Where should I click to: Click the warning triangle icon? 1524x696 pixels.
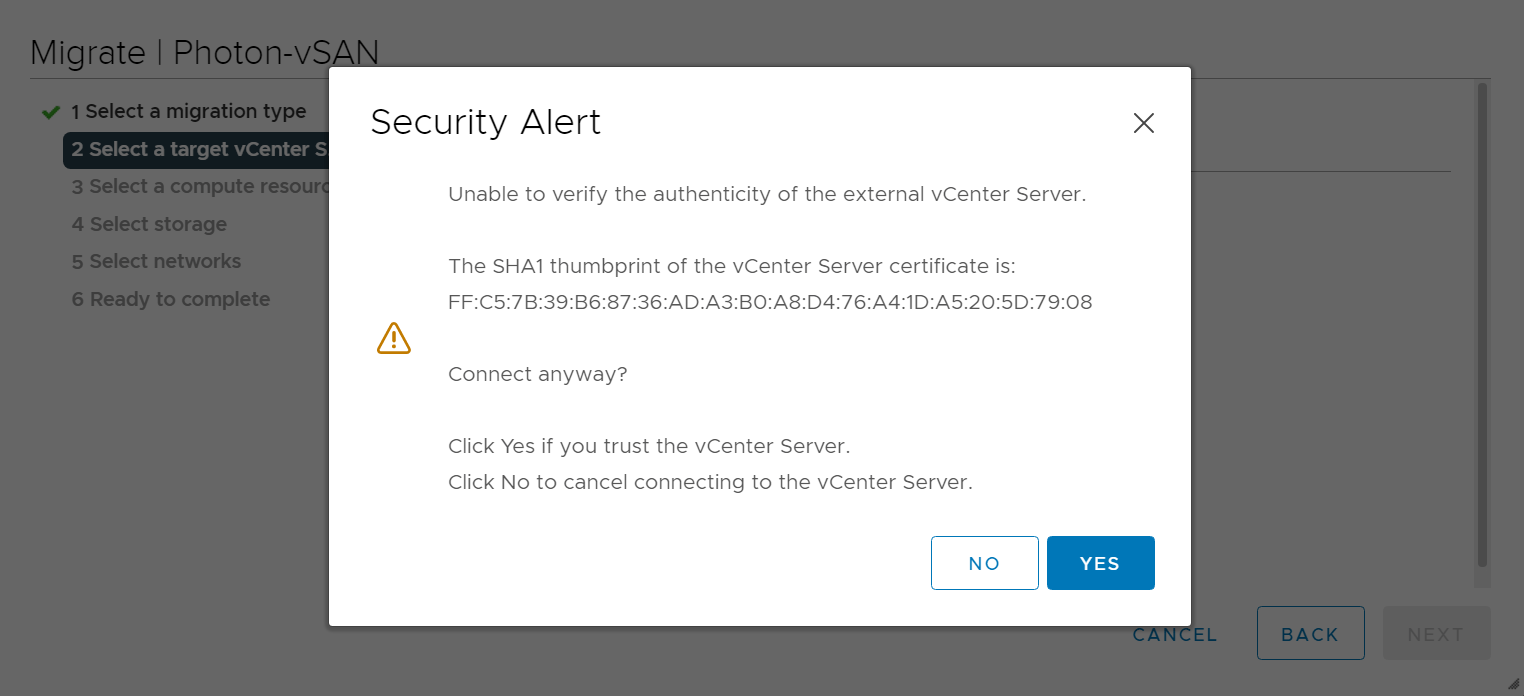[x=394, y=338]
